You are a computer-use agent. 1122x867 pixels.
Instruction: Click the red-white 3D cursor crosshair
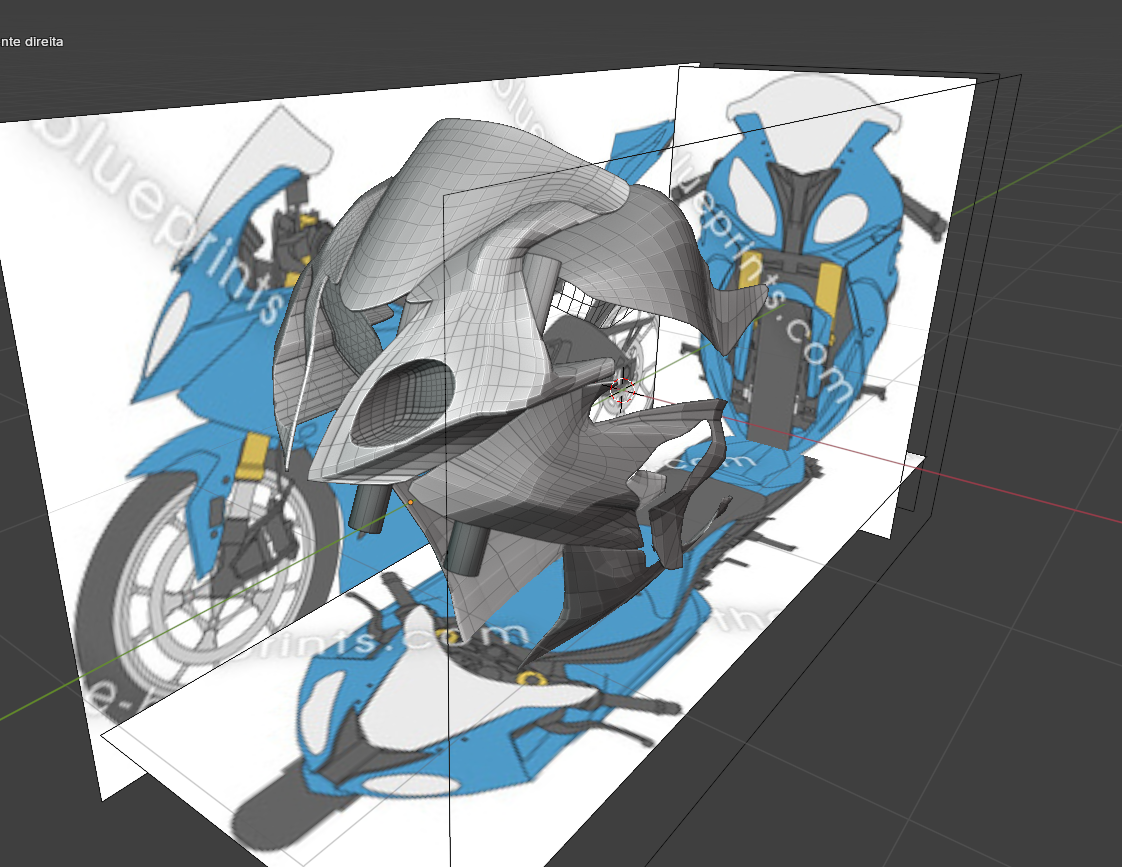[622, 391]
